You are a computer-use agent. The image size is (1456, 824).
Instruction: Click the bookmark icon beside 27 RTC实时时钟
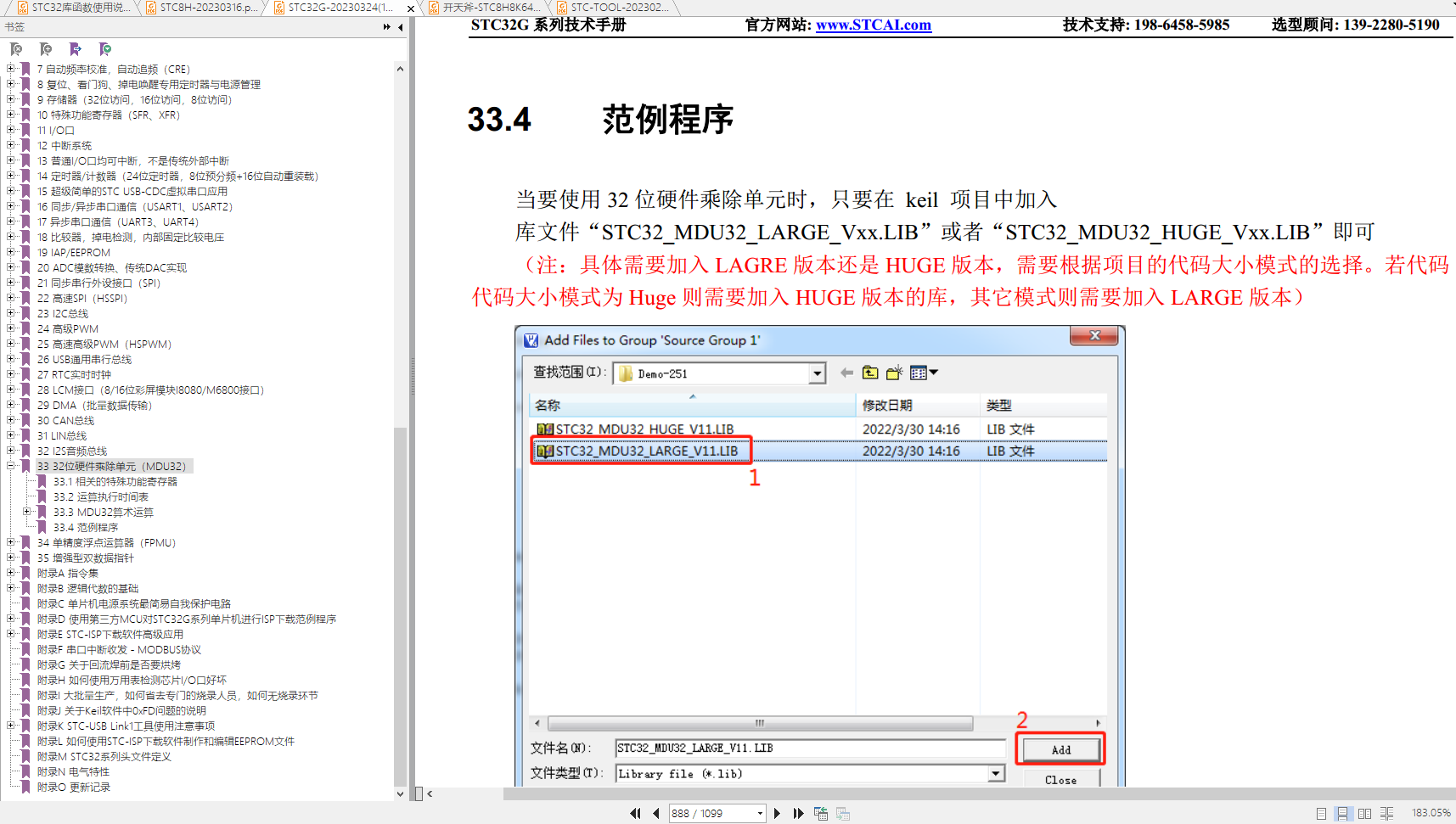click(25, 374)
